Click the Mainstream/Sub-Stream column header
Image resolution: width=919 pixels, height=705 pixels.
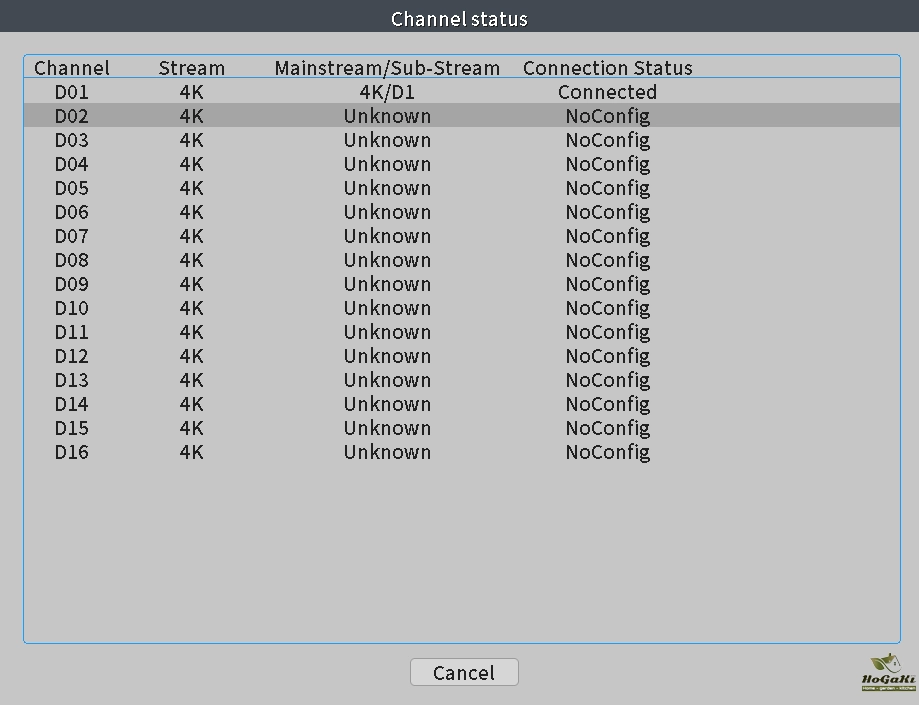387,68
